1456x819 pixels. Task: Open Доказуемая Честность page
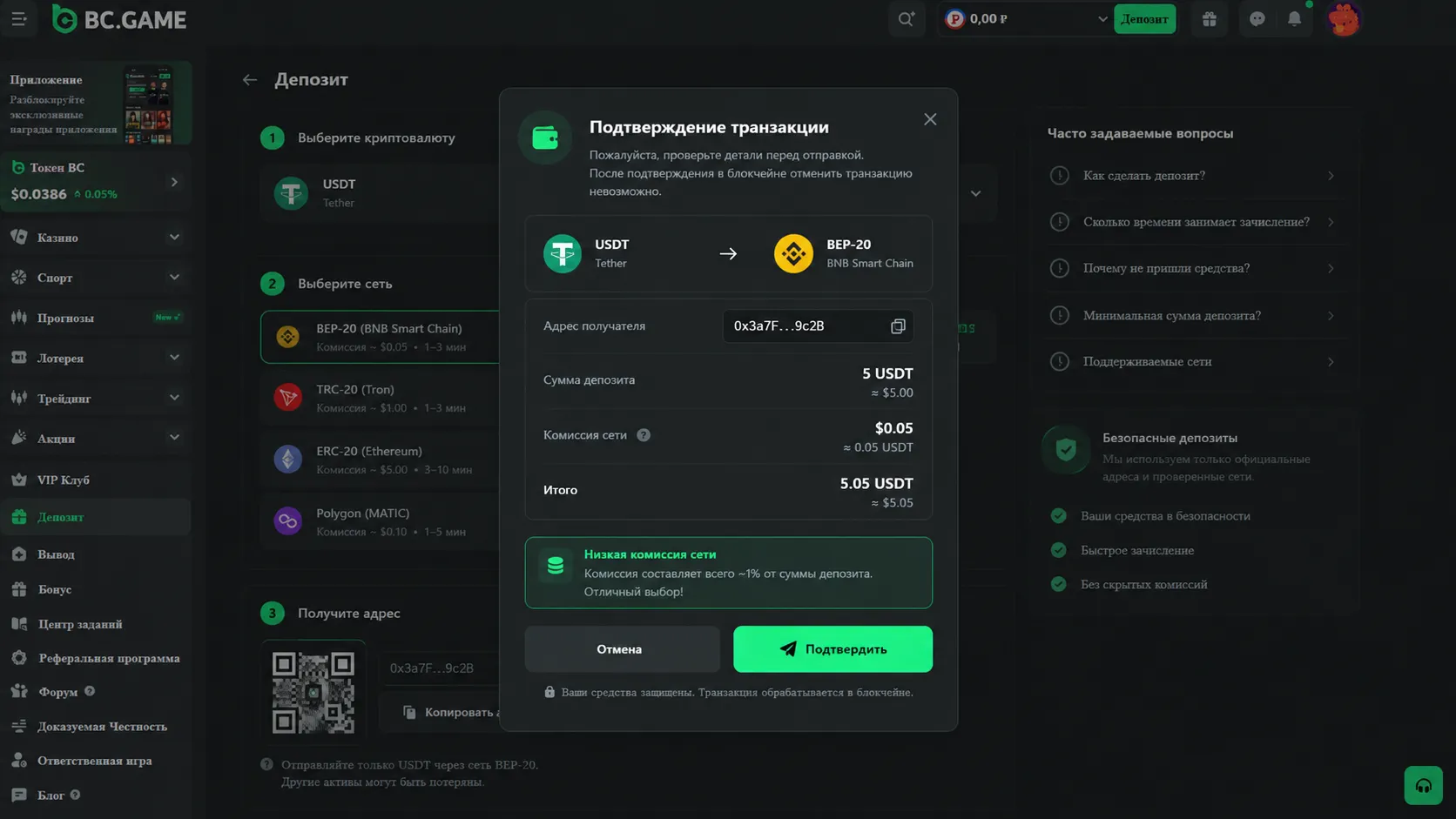96,726
